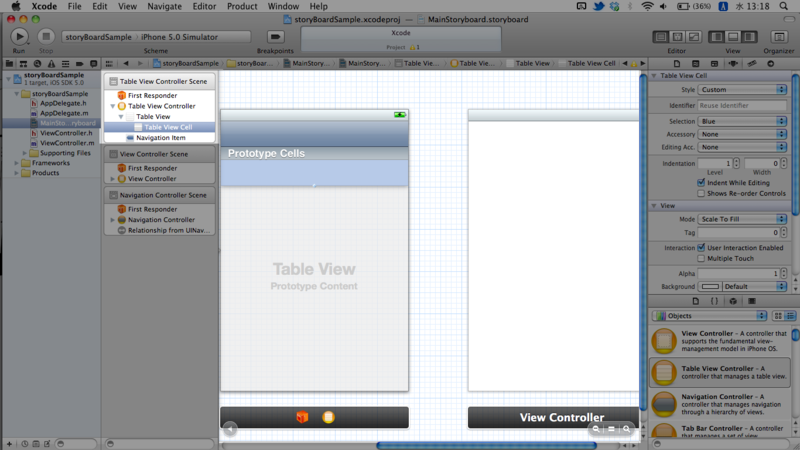Toggle User Interaction Enabled checkbox
The image size is (800, 450).
point(701,247)
